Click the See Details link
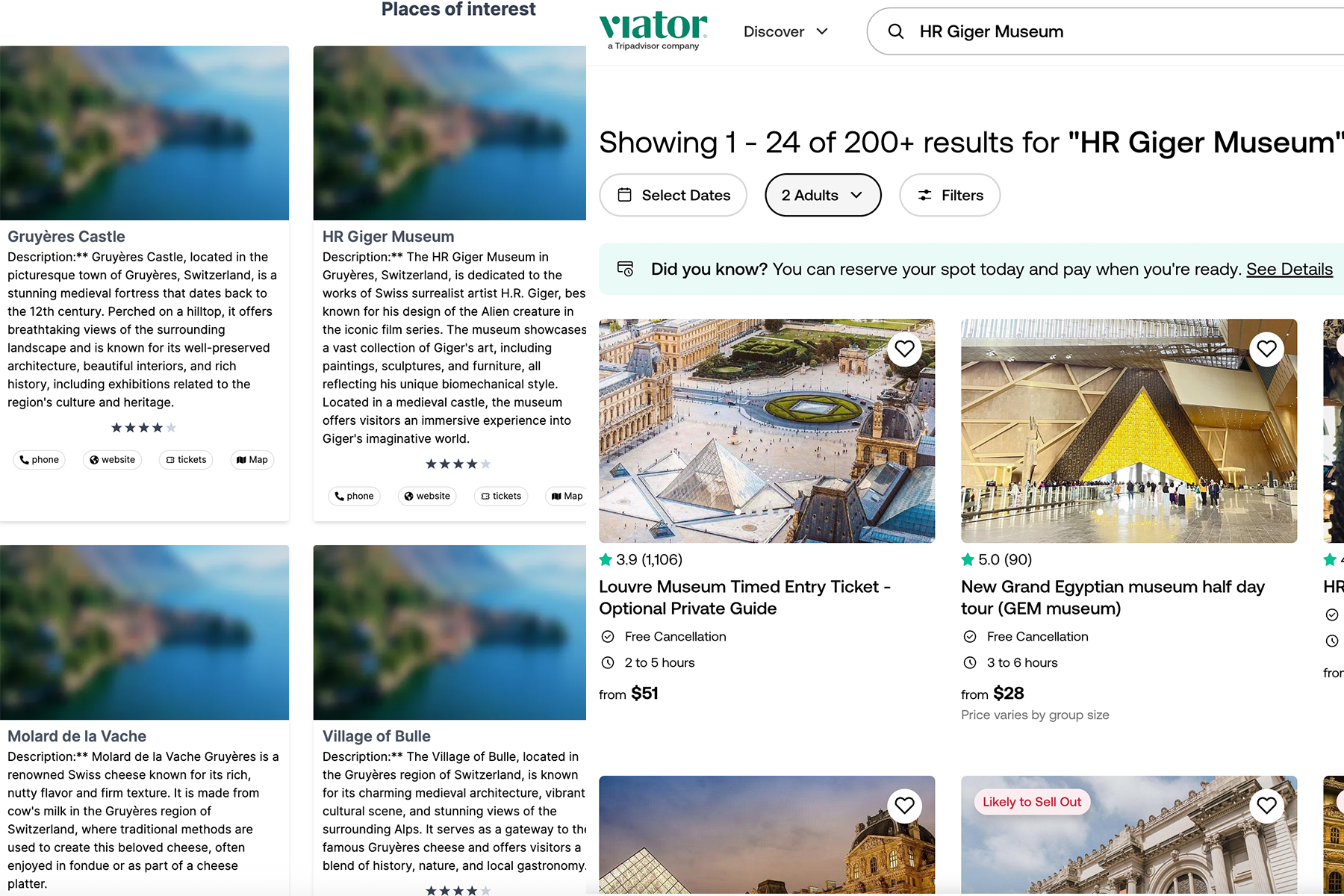The height and width of the screenshot is (896, 1344). click(x=1289, y=269)
